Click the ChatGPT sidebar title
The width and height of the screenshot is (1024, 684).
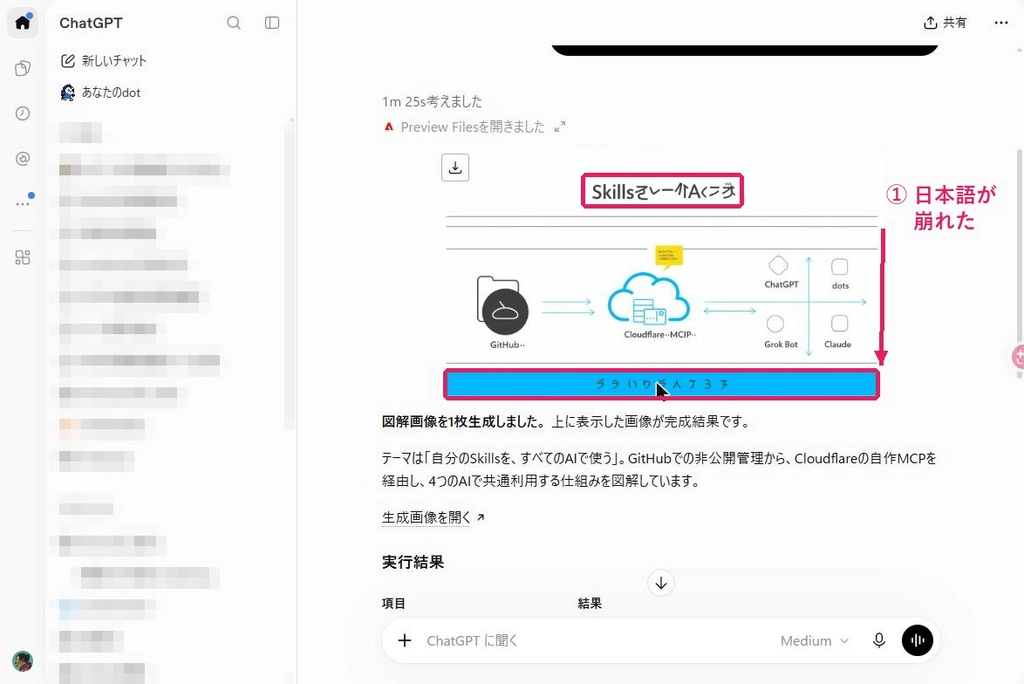[x=91, y=23]
